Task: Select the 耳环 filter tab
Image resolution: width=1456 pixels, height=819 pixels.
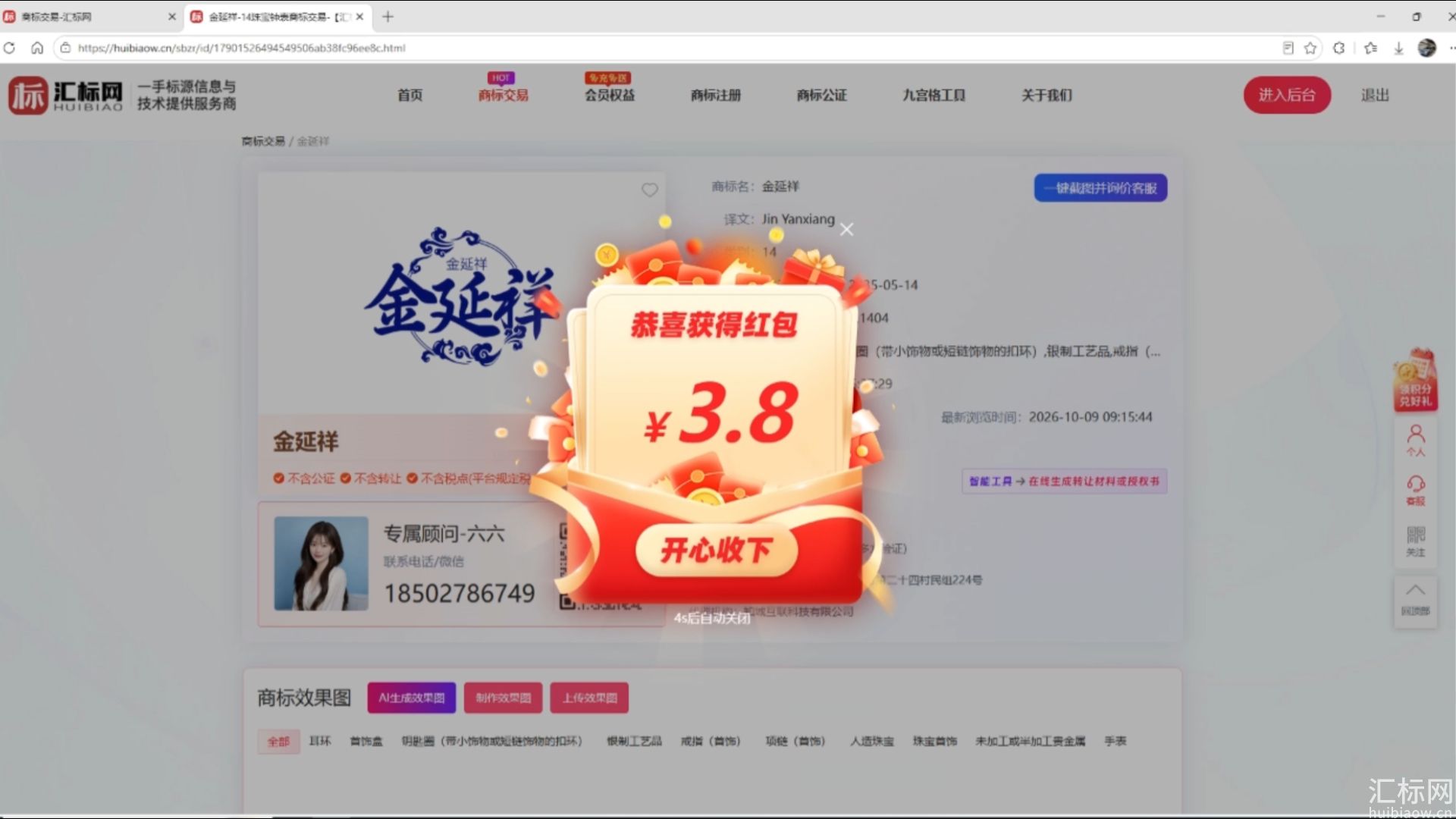Action: tap(320, 741)
